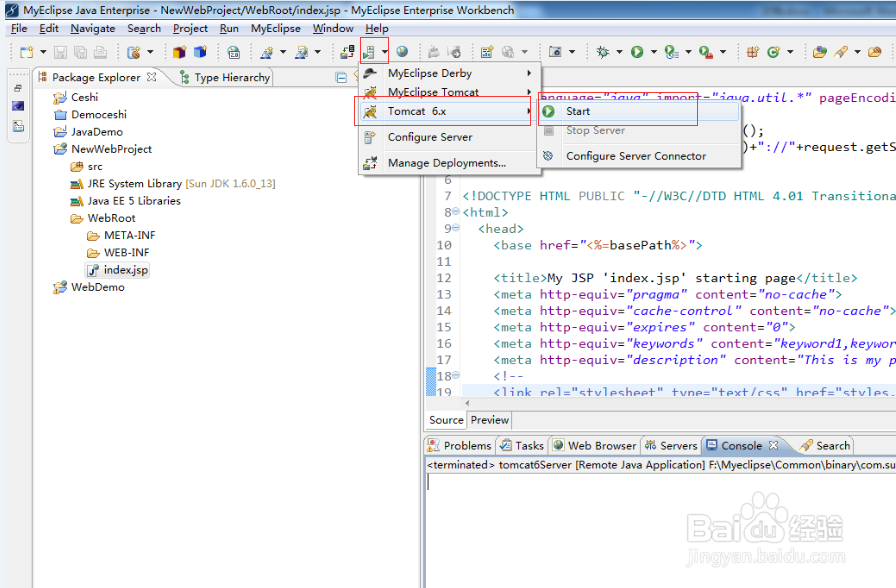Open the Servers view tab

(671, 446)
